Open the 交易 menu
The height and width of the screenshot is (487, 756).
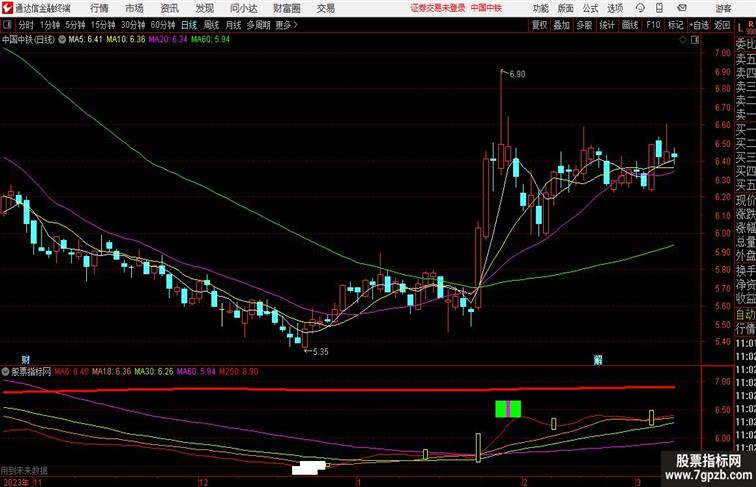tap(325, 8)
